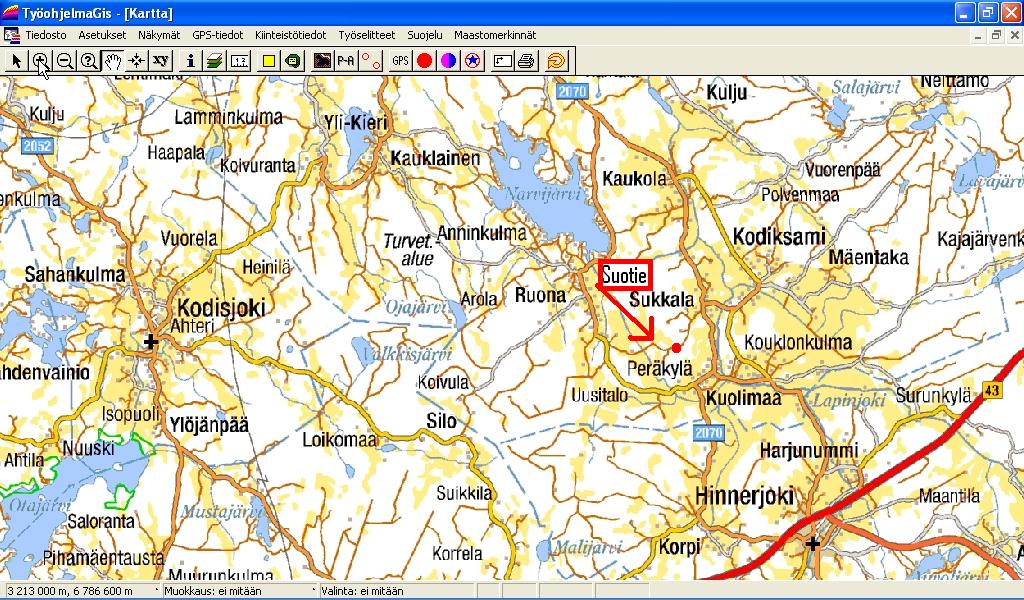
Task: Open the Näkymät menu
Action: (x=159, y=35)
